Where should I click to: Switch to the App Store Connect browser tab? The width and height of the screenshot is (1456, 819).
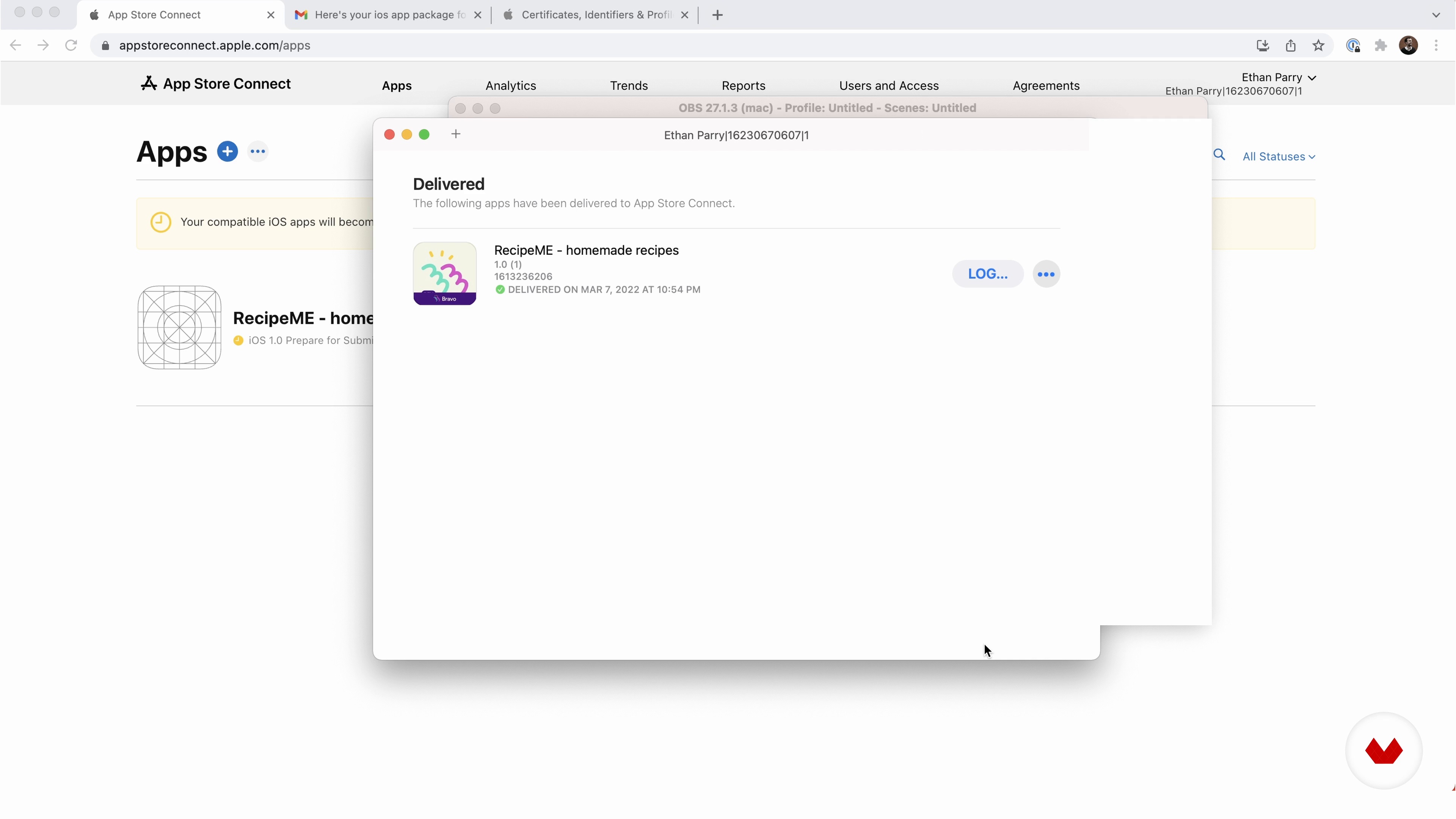point(180,15)
